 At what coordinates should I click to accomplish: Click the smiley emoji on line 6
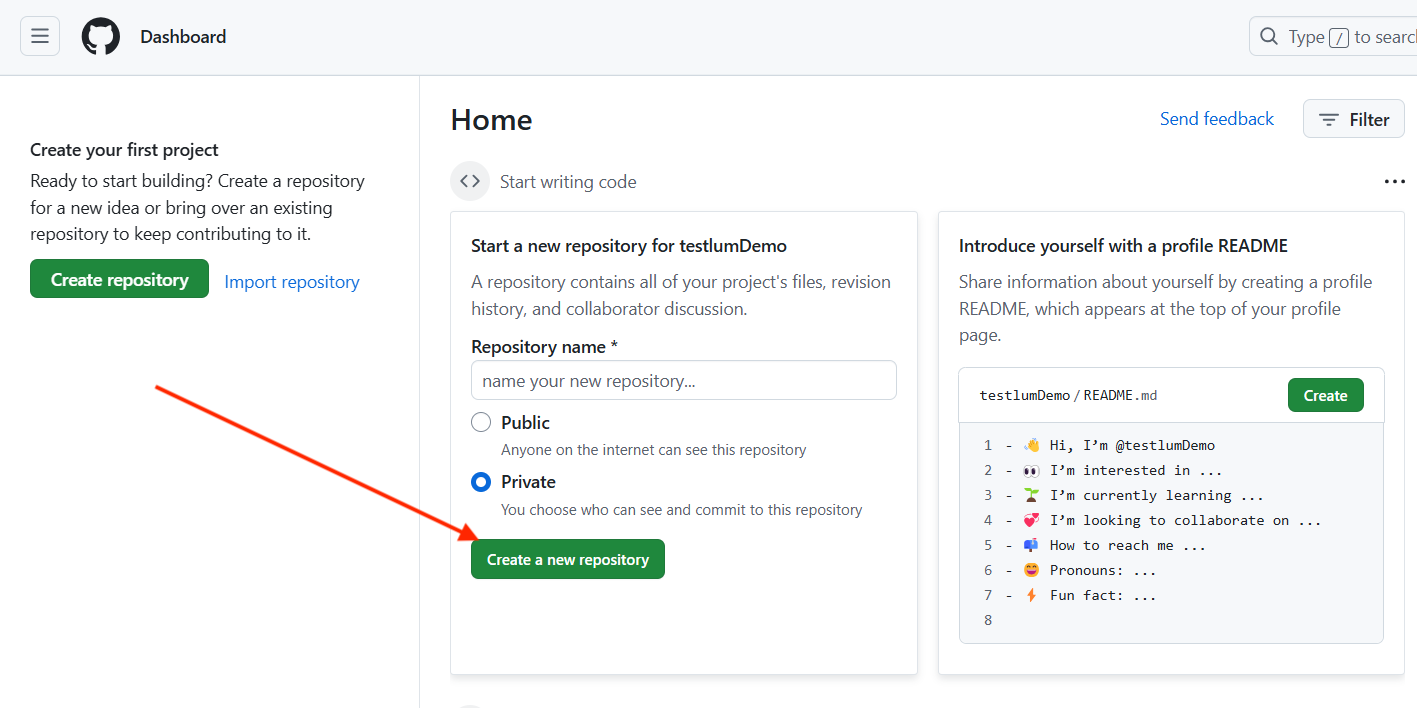tap(1032, 570)
